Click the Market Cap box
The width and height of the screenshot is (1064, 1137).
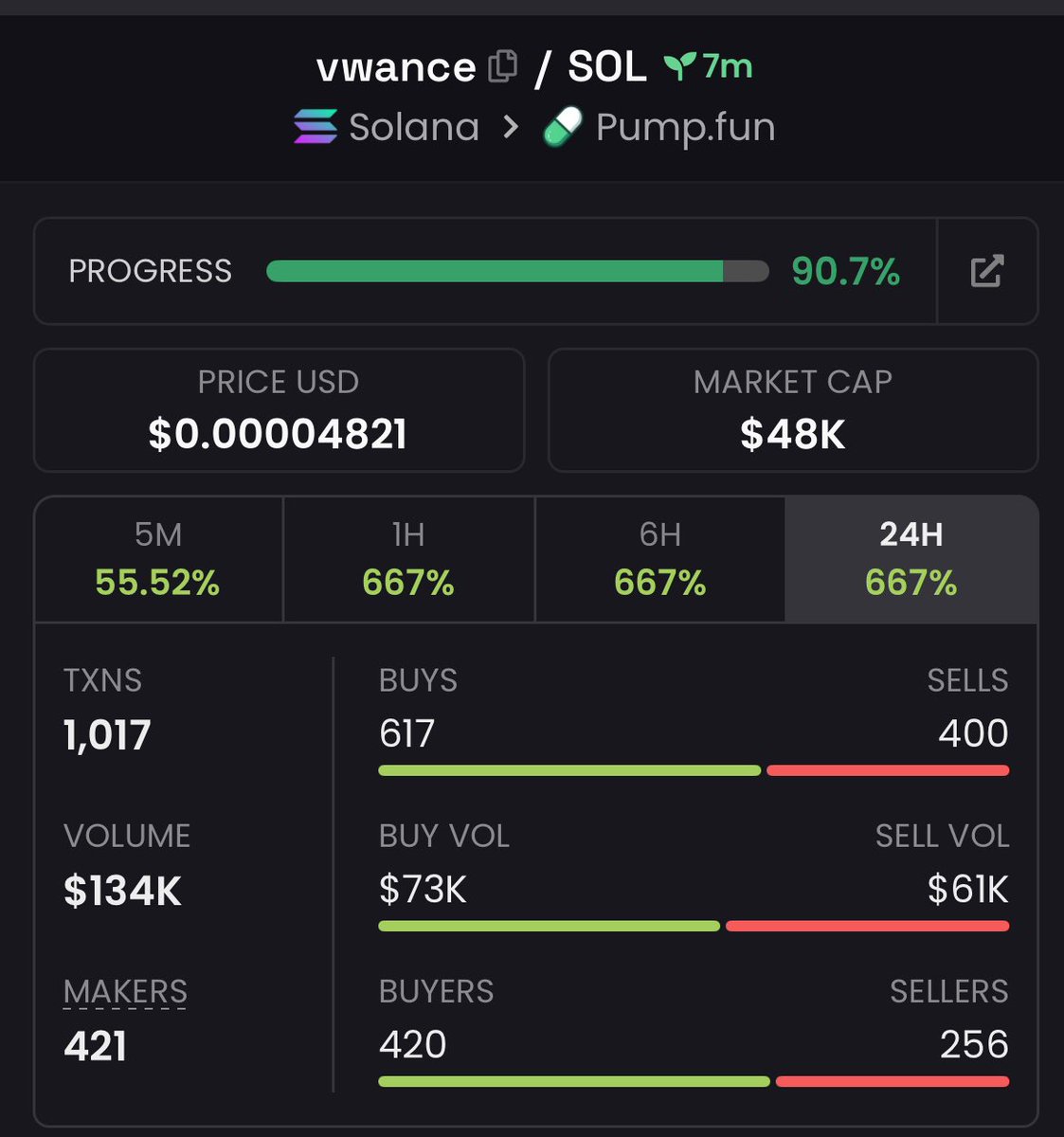coord(793,410)
